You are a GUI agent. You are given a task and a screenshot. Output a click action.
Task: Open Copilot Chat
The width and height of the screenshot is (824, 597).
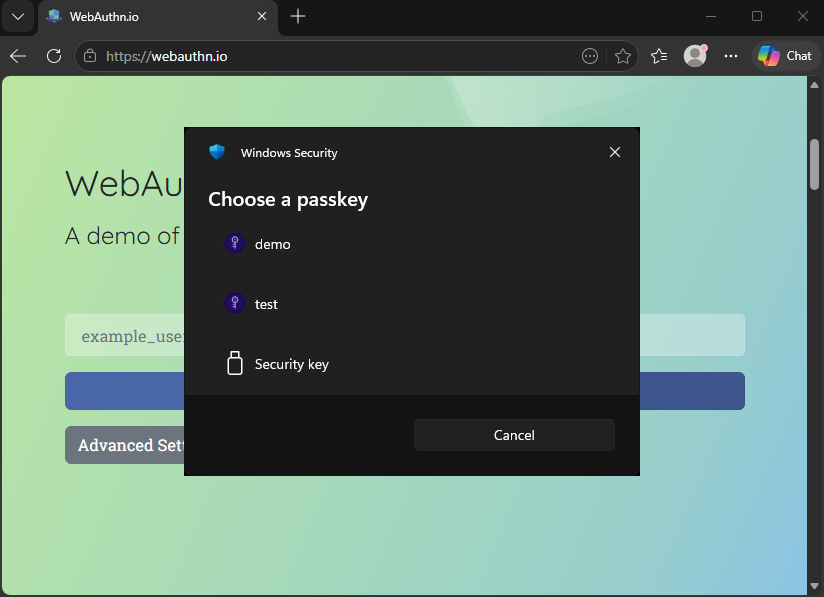(785, 56)
